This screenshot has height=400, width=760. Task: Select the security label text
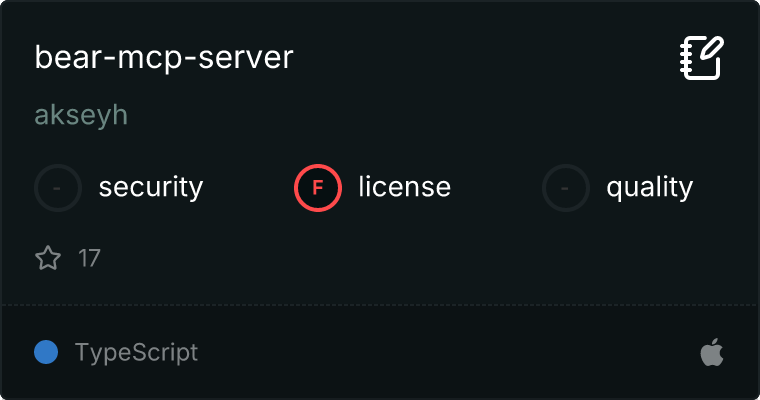pyautogui.click(x=150, y=187)
